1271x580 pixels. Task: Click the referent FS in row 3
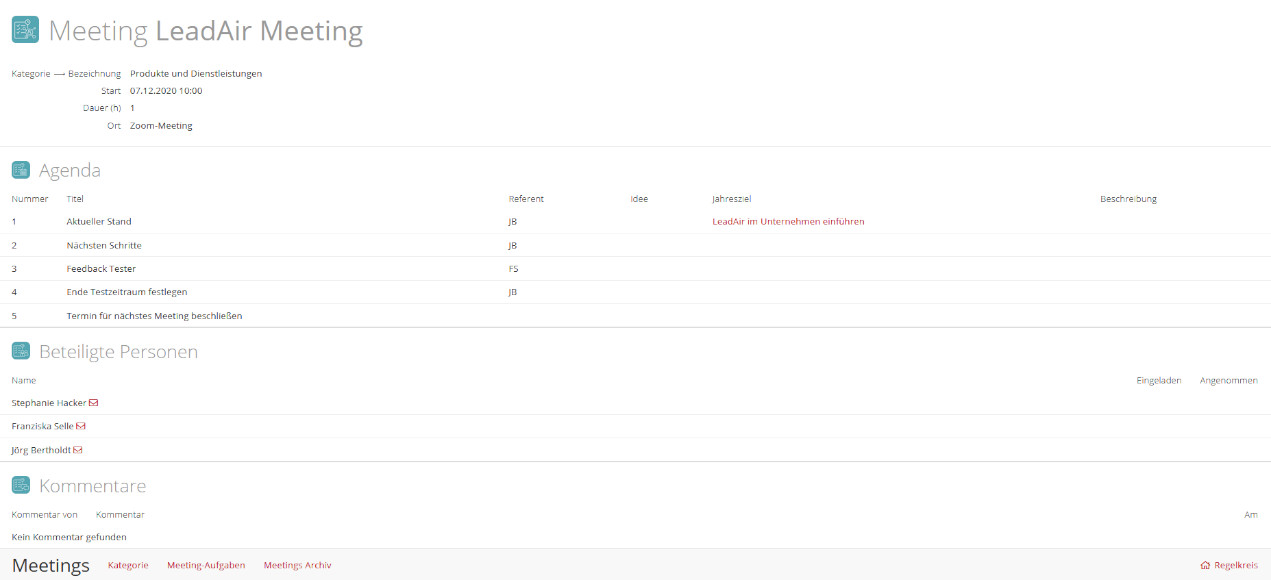pos(513,268)
